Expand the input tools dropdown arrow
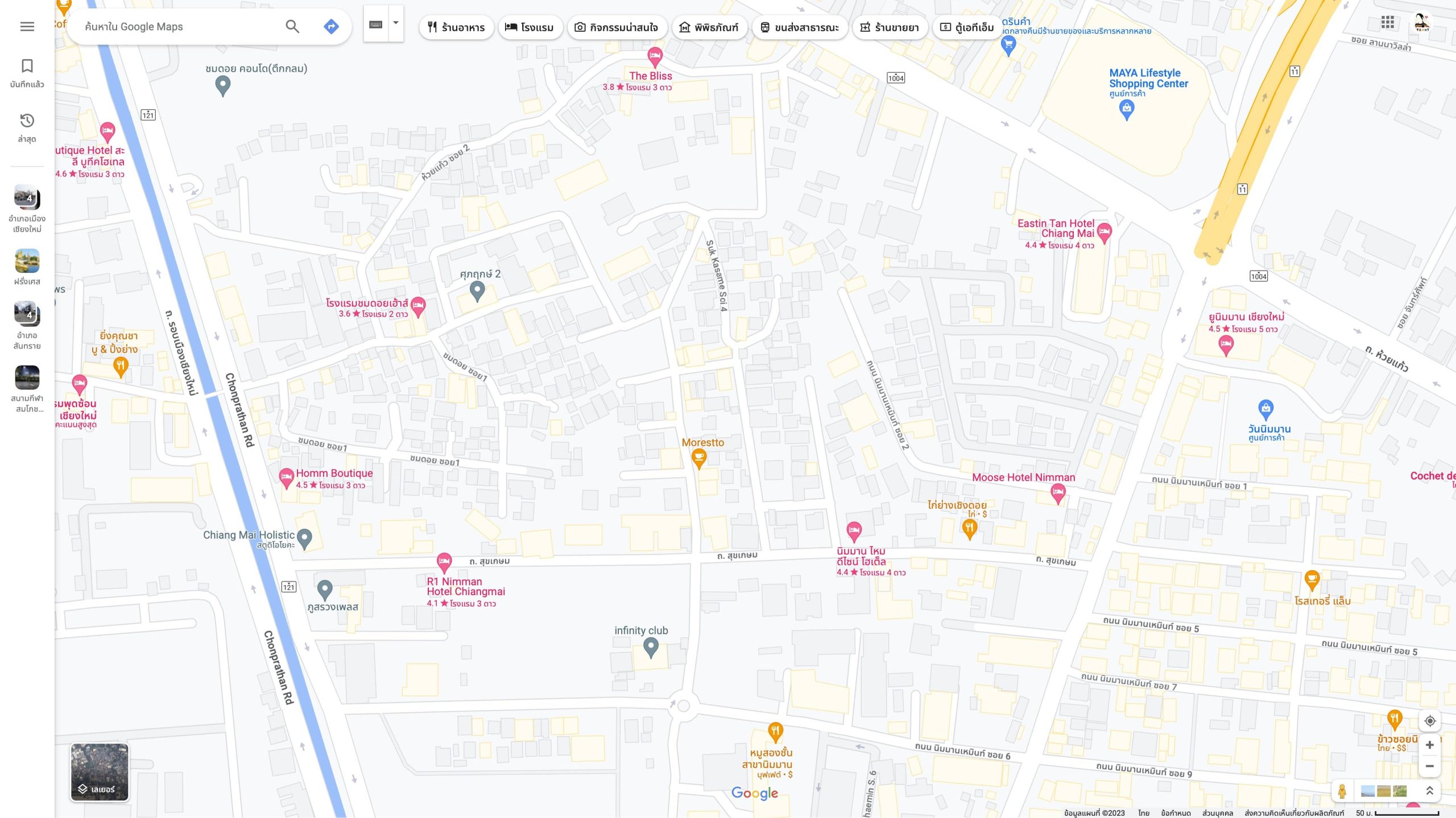 (x=396, y=23)
